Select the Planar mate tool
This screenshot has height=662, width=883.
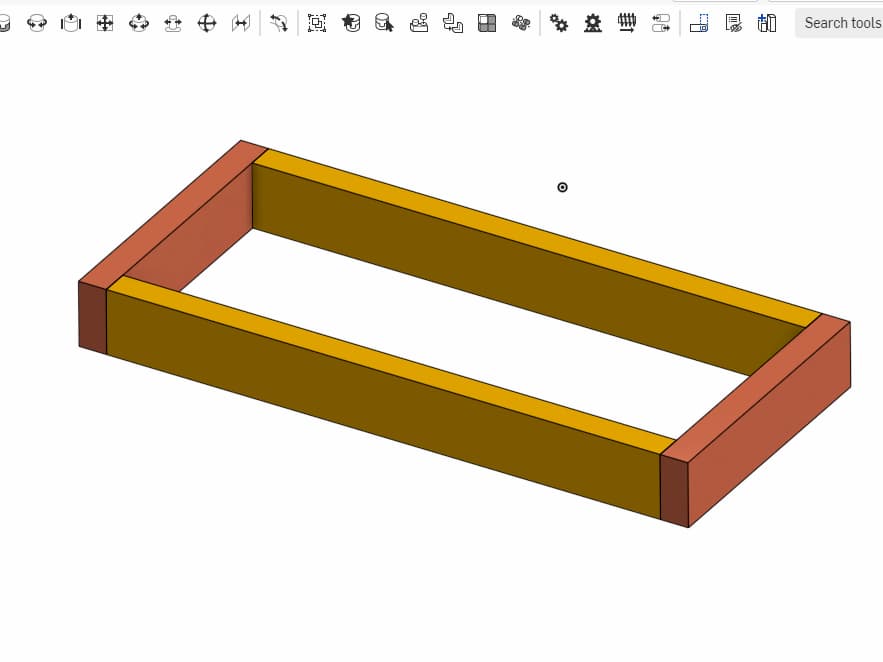point(105,23)
